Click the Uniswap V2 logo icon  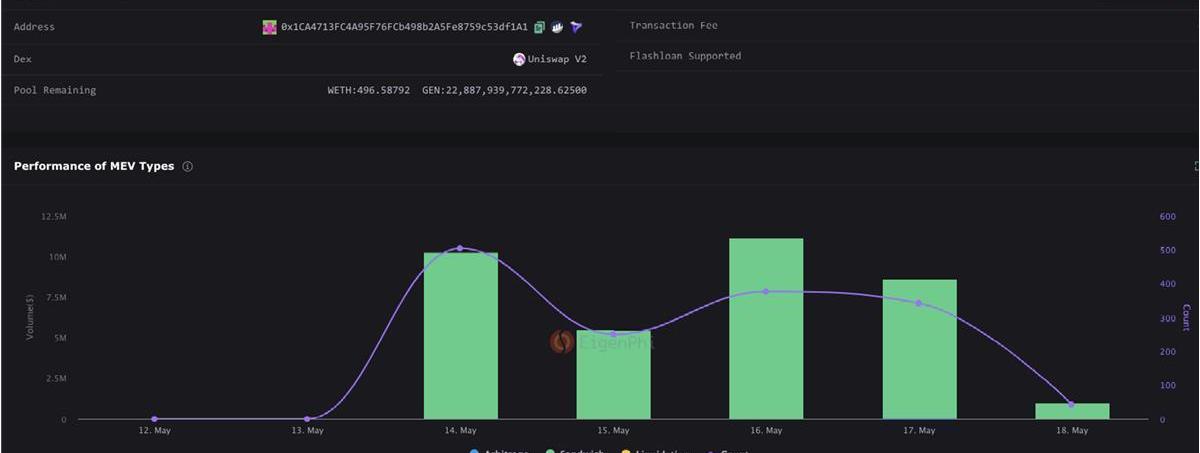point(519,59)
